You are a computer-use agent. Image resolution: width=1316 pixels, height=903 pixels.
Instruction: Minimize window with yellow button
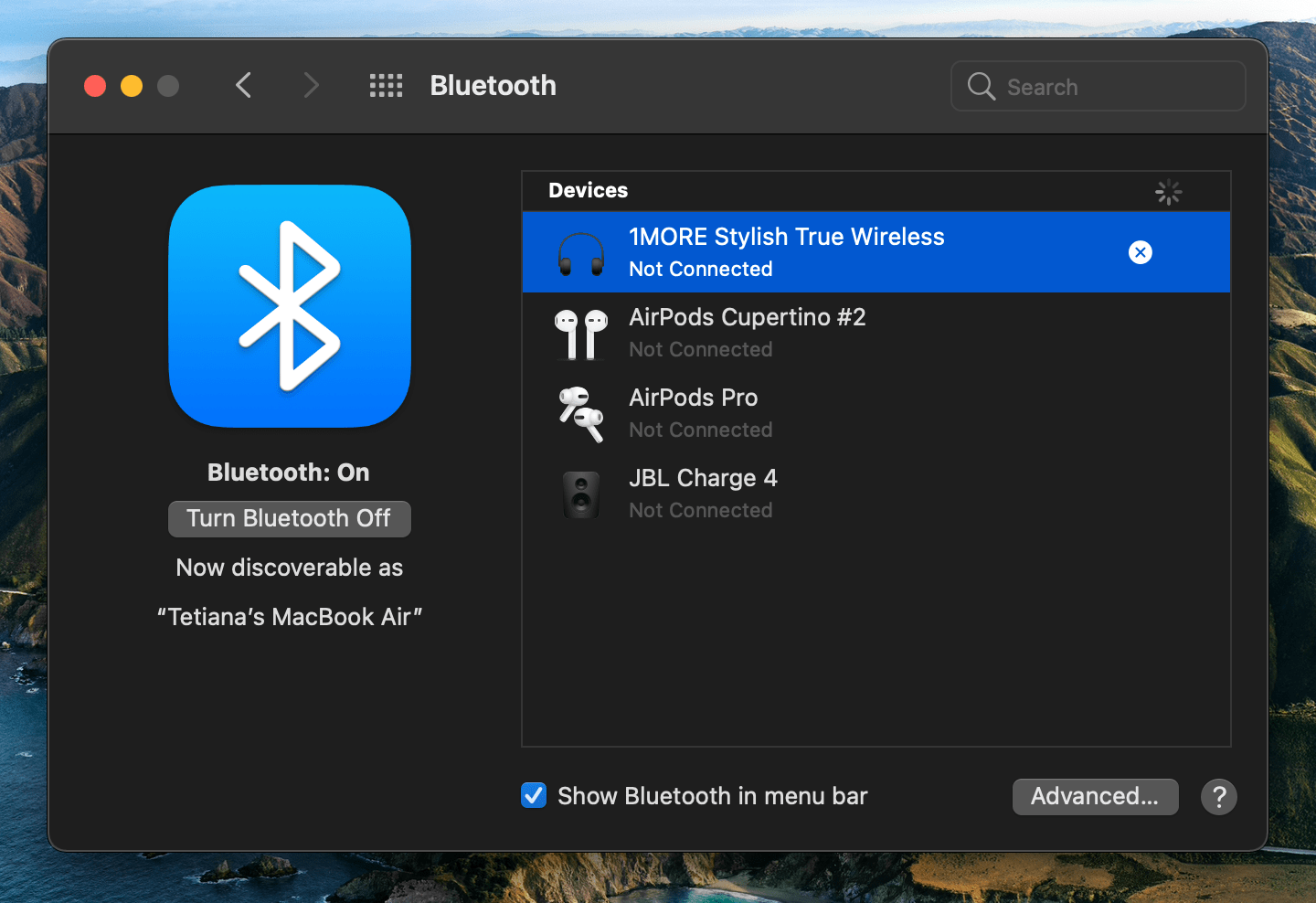tap(132, 86)
